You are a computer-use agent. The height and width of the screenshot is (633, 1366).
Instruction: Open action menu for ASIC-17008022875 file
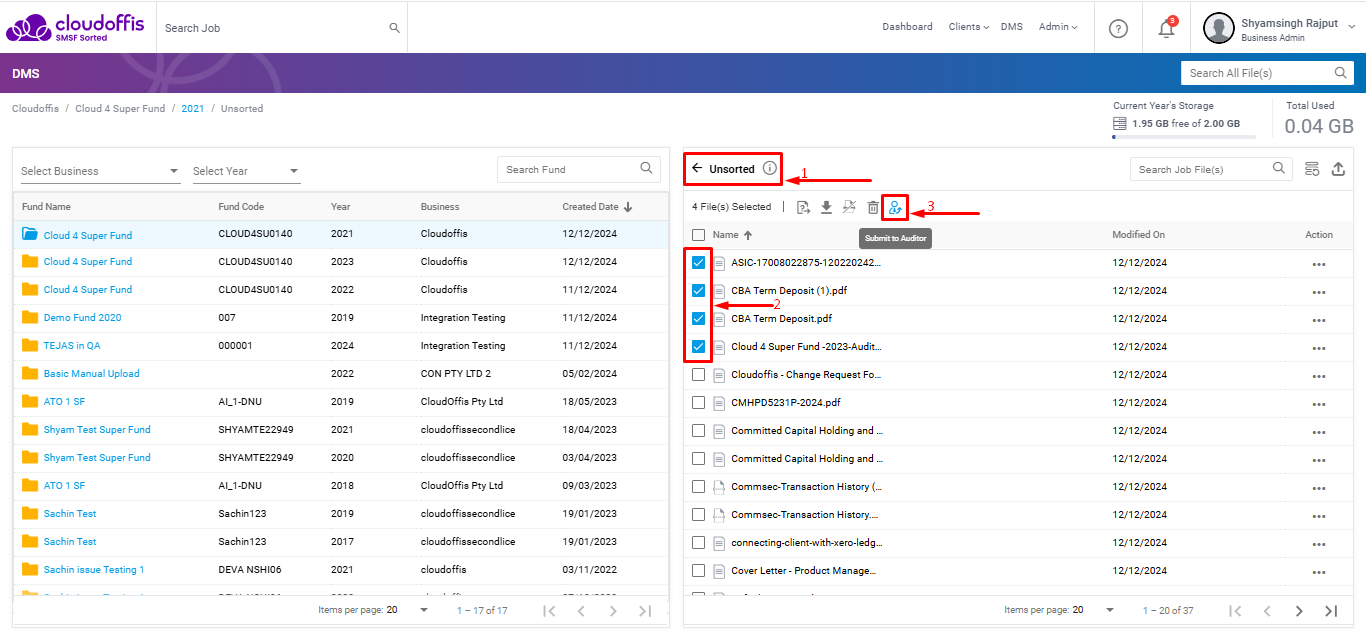coord(1319,264)
